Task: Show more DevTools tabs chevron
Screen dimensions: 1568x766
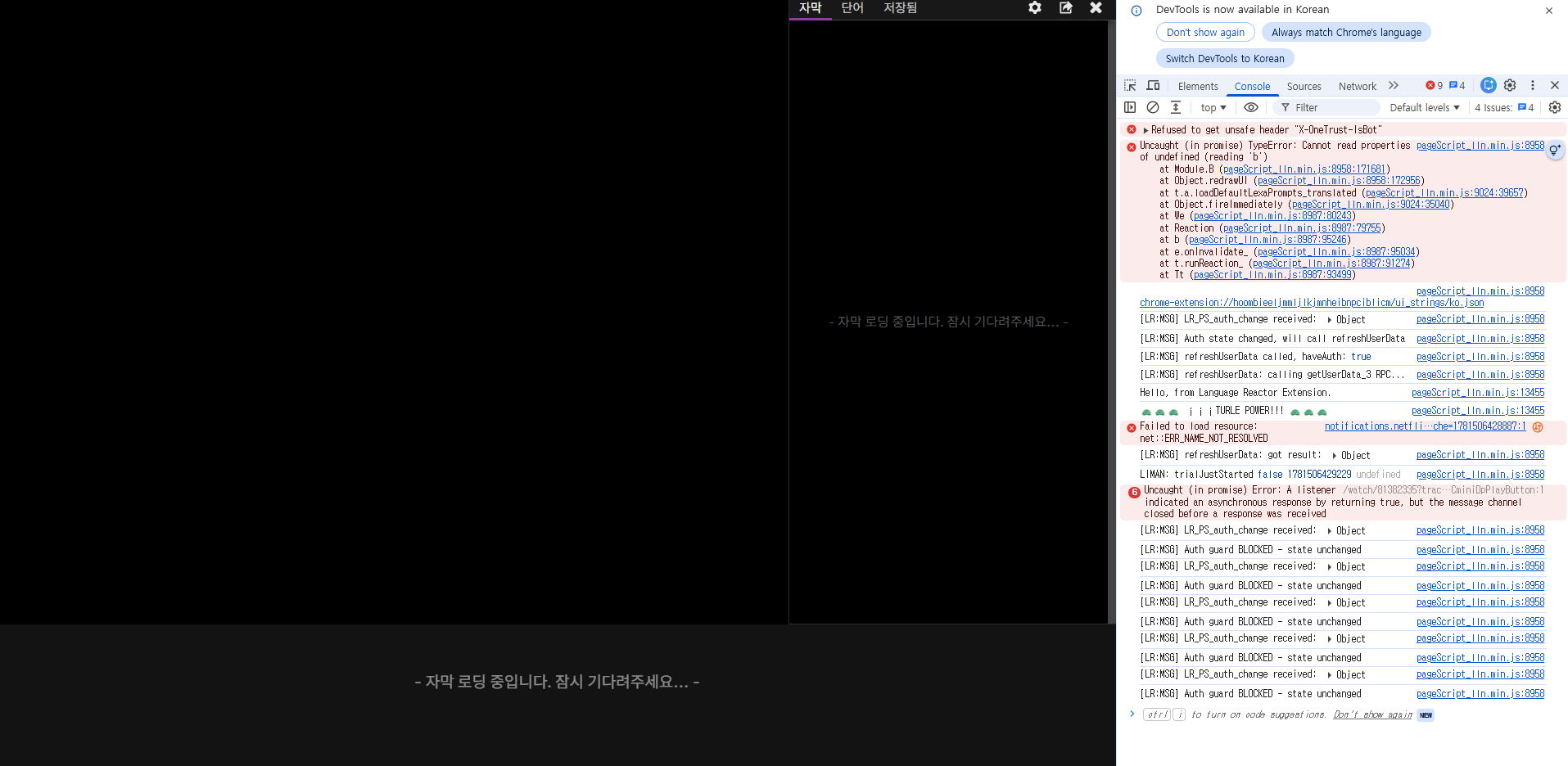Action: pyautogui.click(x=1394, y=85)
